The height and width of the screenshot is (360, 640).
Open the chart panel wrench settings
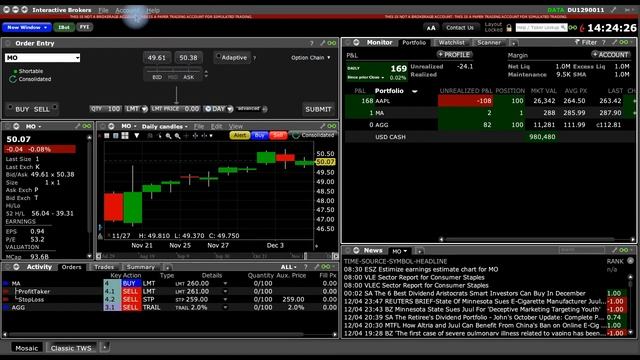click(x=322, y=126)
